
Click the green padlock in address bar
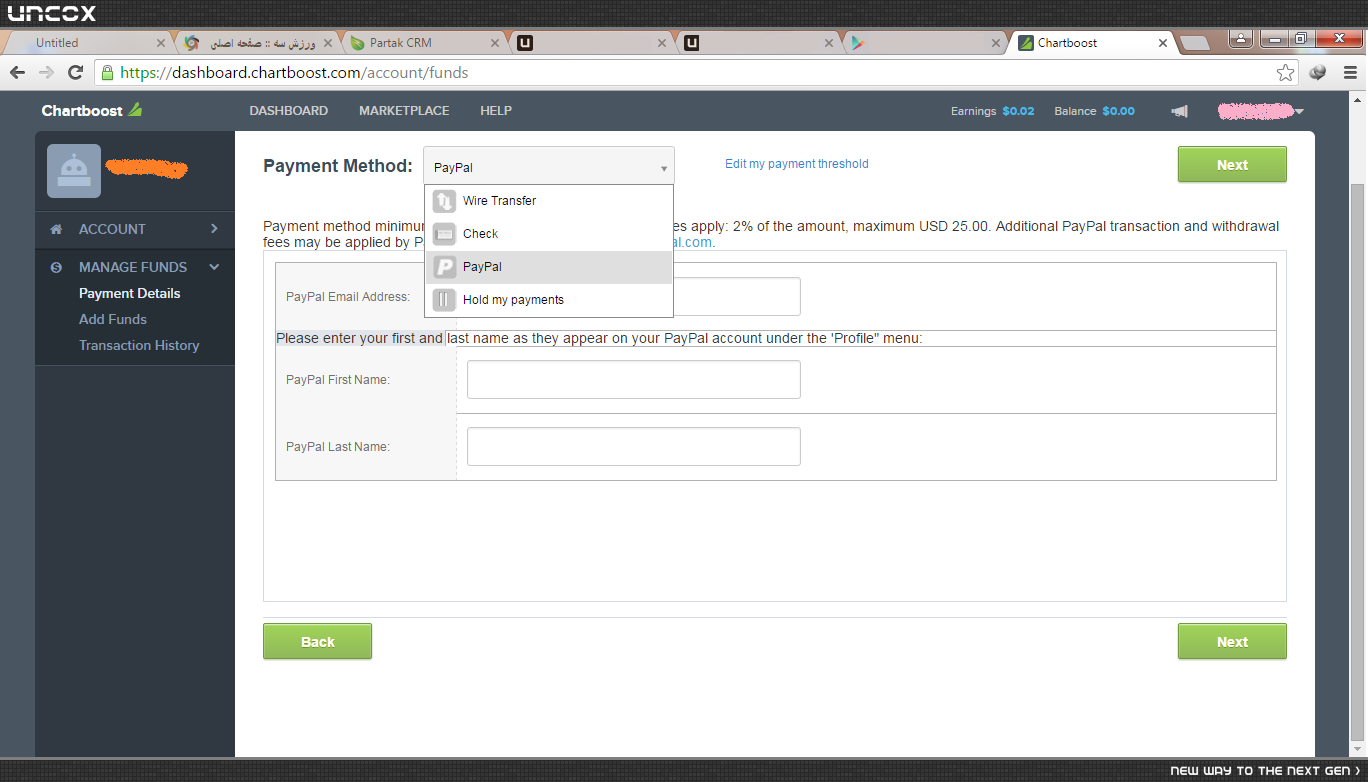pos(107,72)
